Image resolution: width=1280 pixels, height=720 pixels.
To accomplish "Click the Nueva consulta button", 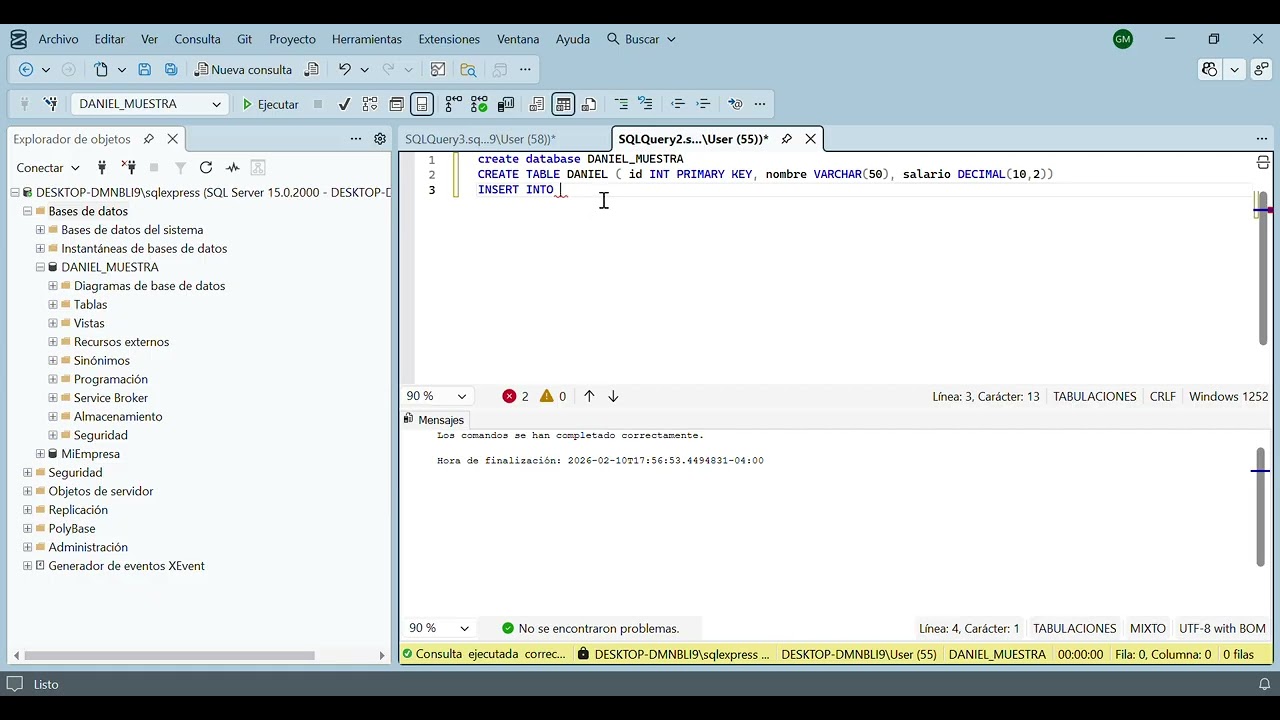I will (243, 70).
